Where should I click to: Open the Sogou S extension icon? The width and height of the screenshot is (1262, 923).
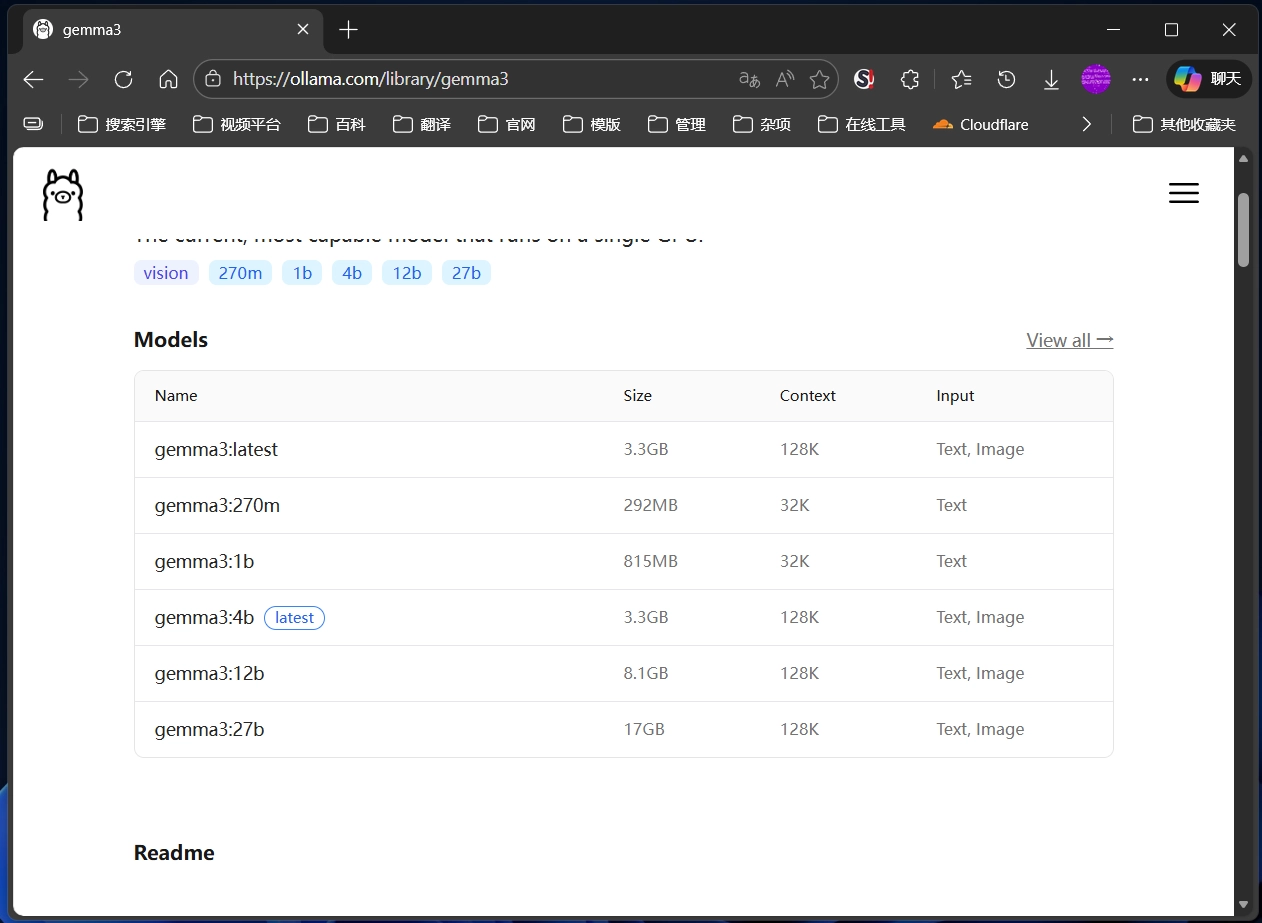point(864,79)
